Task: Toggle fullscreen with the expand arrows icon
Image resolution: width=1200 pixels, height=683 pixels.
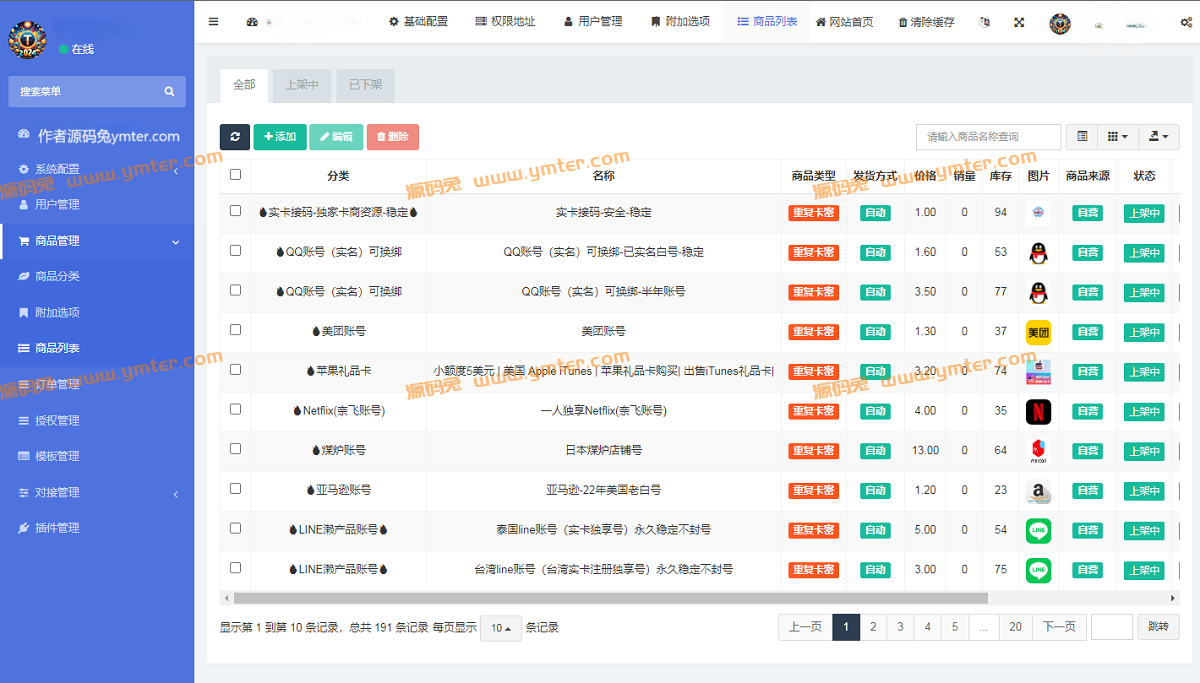Action: click(x=1019, y=22)
